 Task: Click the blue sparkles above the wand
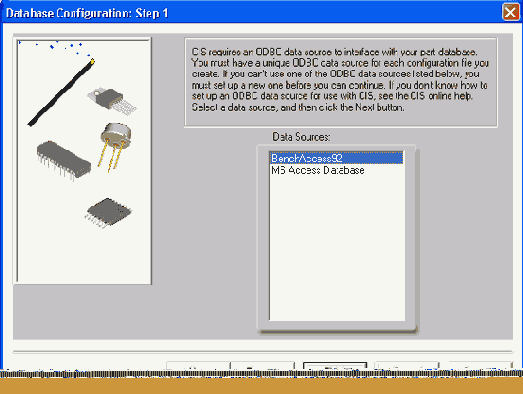click(55, 47)
